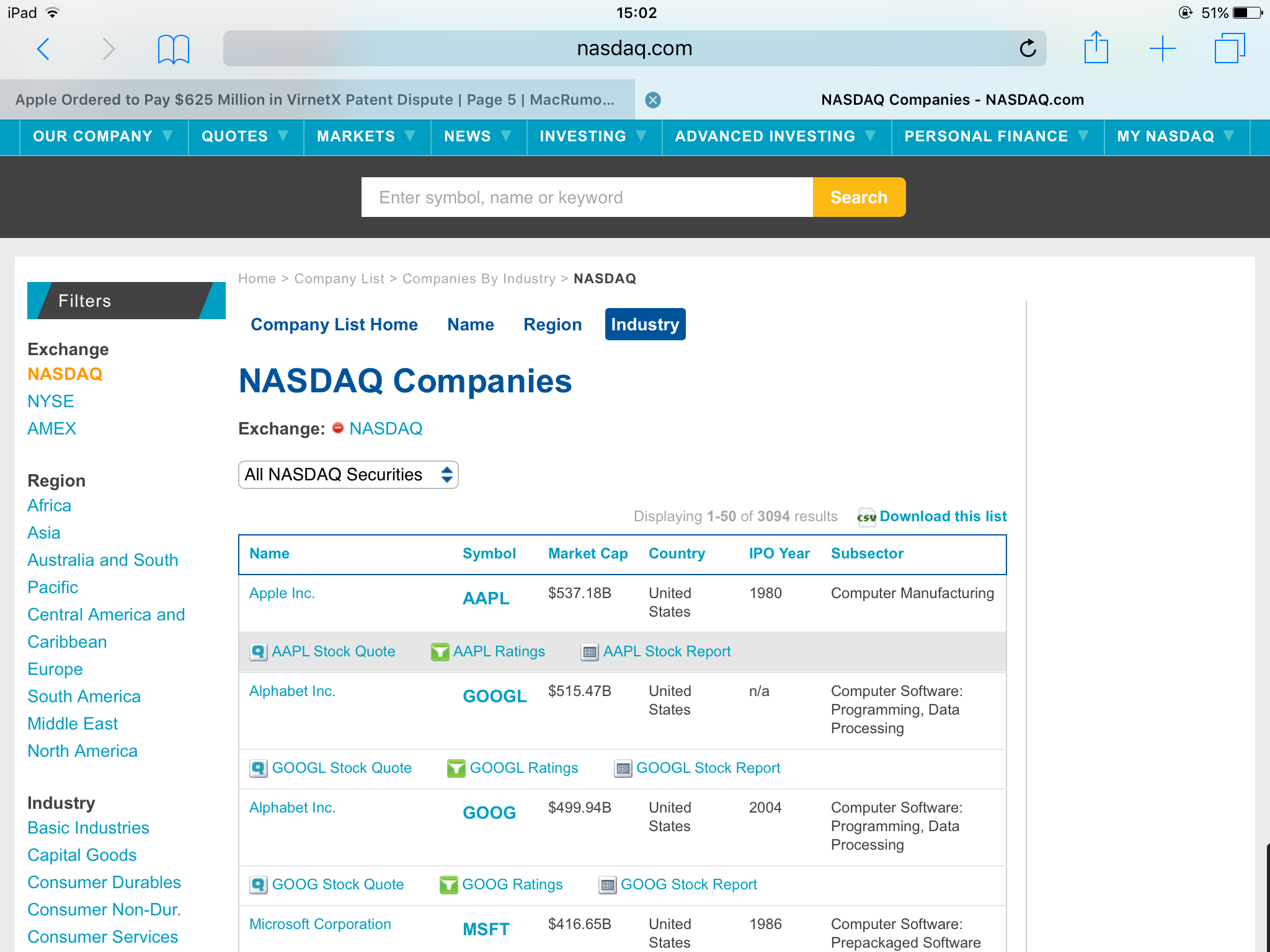Filter industry by Capital Goods

point(82,855)
